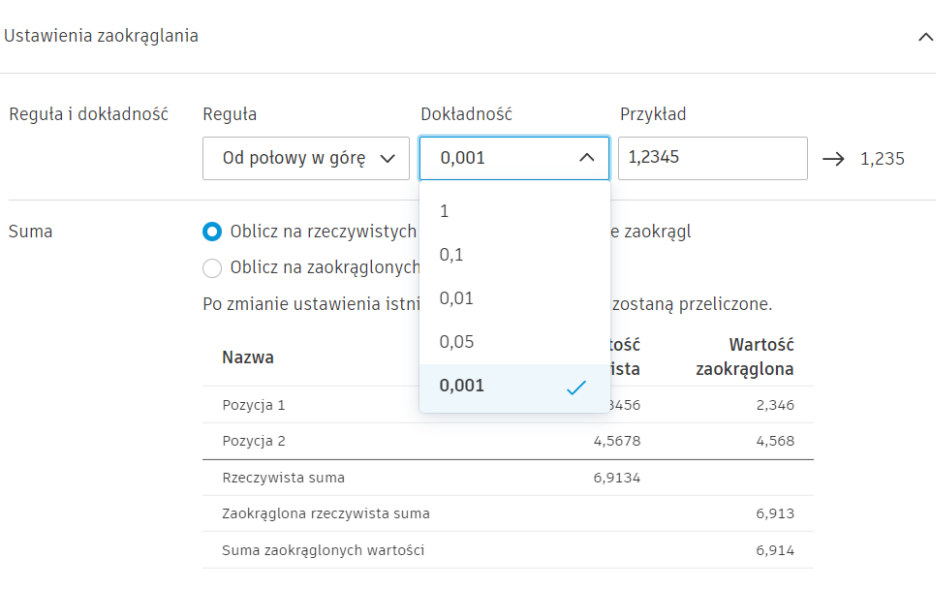The image size is (936, 604).
Task: Click the Suma zaokrąglonych wartości value 6,914
Action: point(775,550)
